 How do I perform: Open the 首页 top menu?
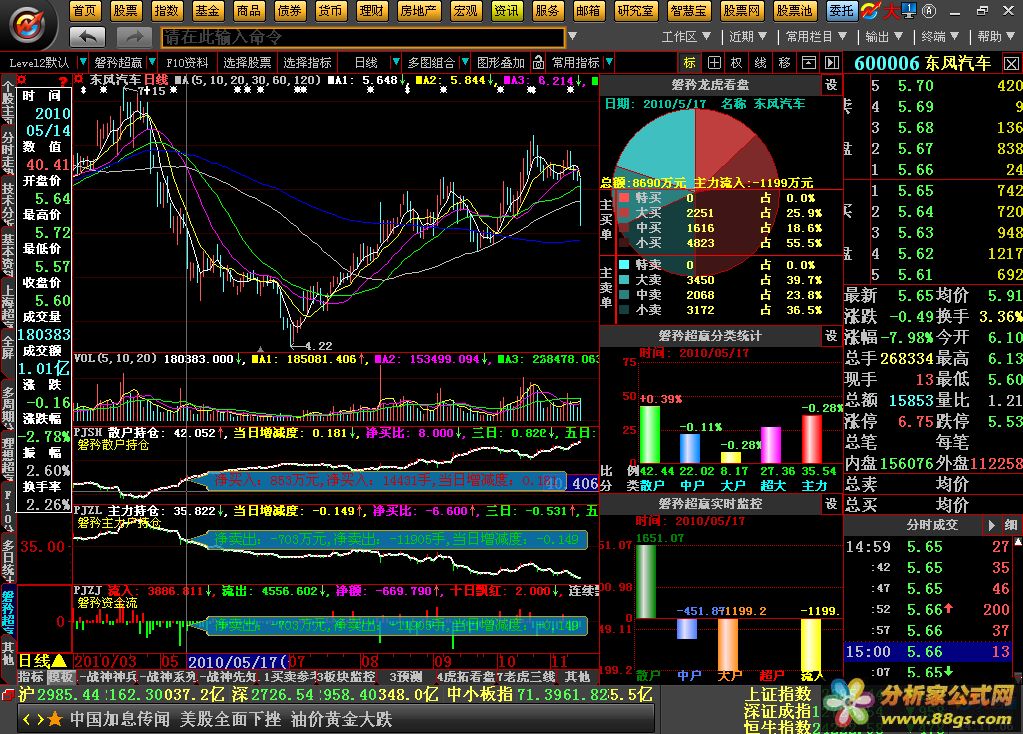click(x=84, y=10)
